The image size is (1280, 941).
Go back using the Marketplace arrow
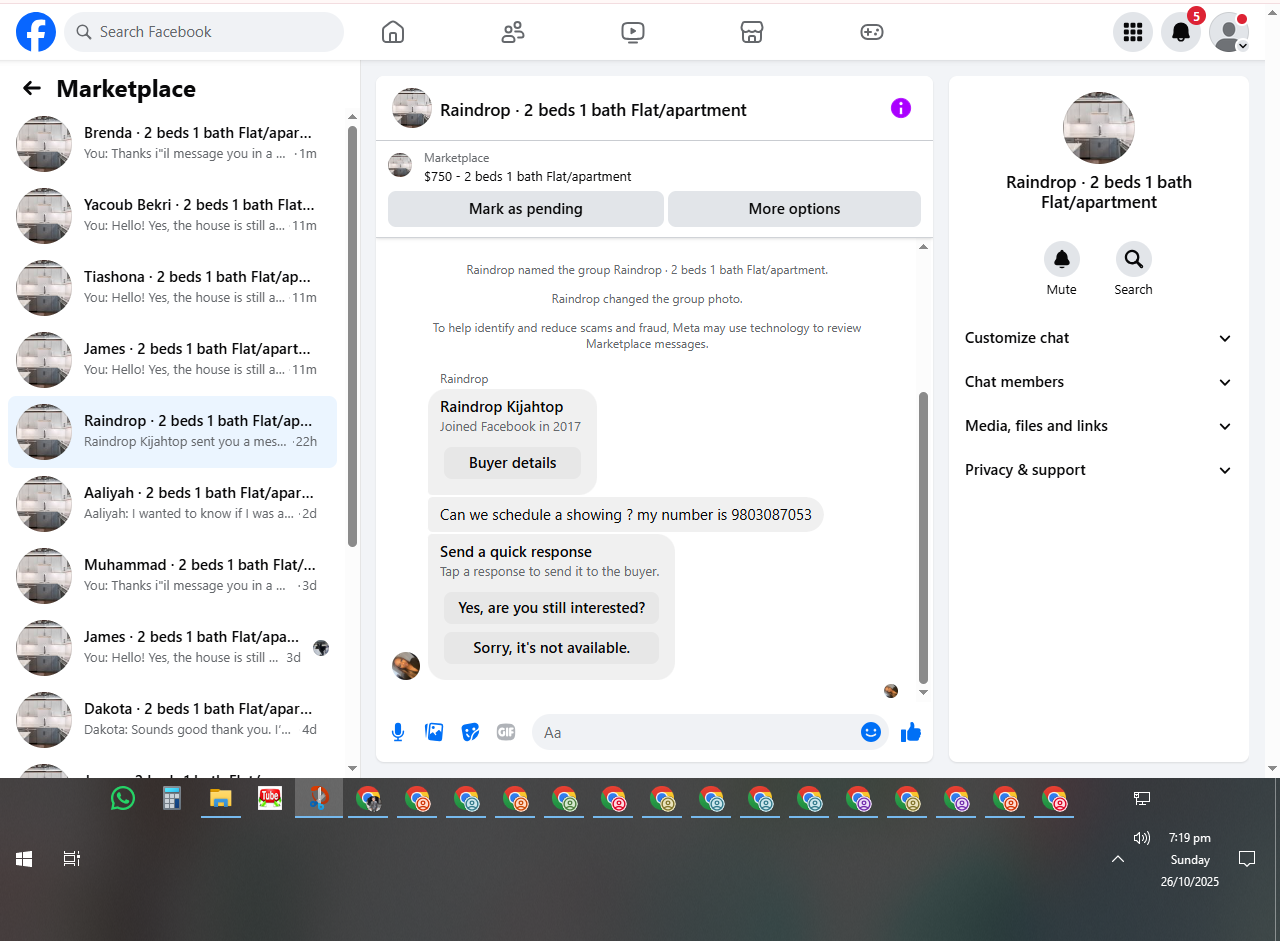[x=32, y=88]
